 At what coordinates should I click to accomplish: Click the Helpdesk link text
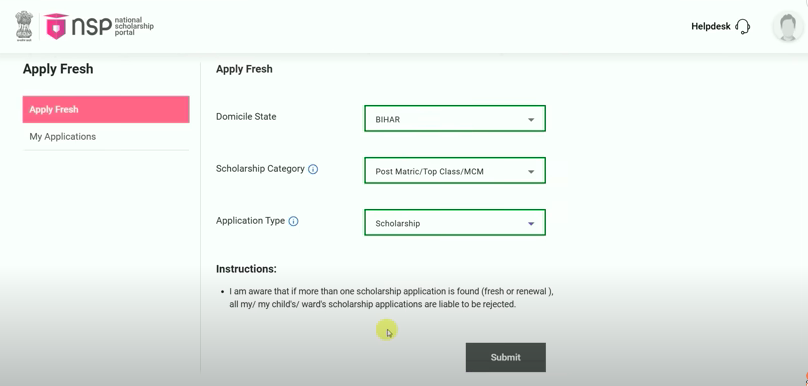coord(711,26)
